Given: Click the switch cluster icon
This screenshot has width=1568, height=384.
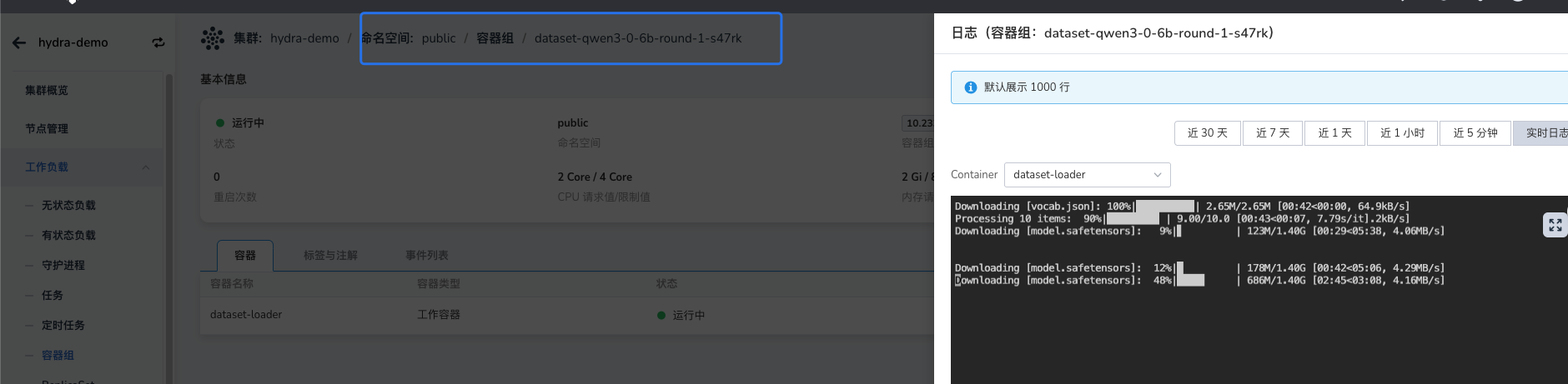Looking at the screenshot, I should pos(158,42).
